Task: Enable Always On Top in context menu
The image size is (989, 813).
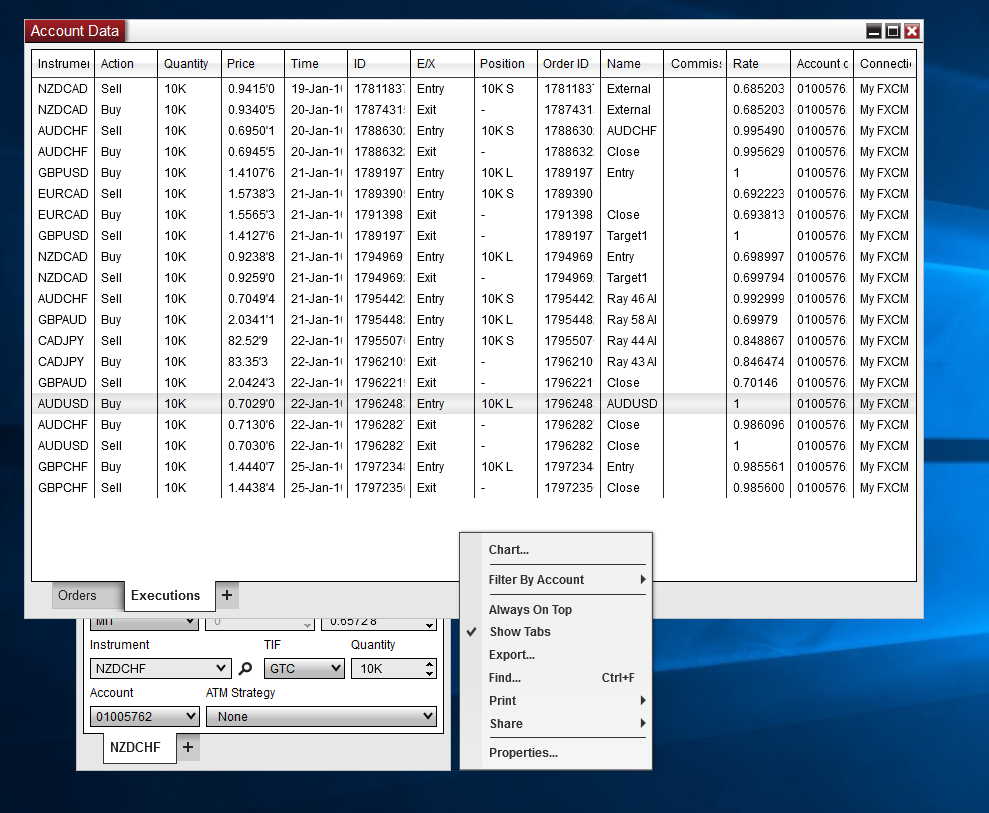Action: 530,610
